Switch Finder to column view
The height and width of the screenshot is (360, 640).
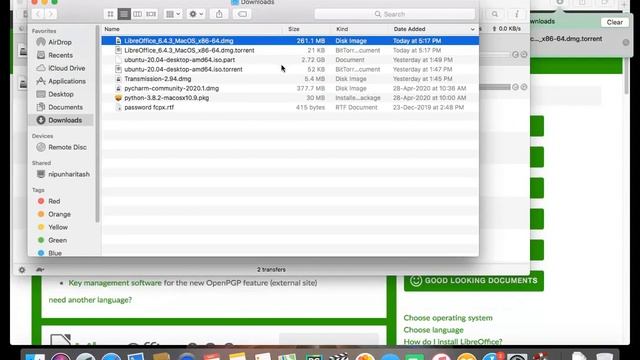point(138,14)
